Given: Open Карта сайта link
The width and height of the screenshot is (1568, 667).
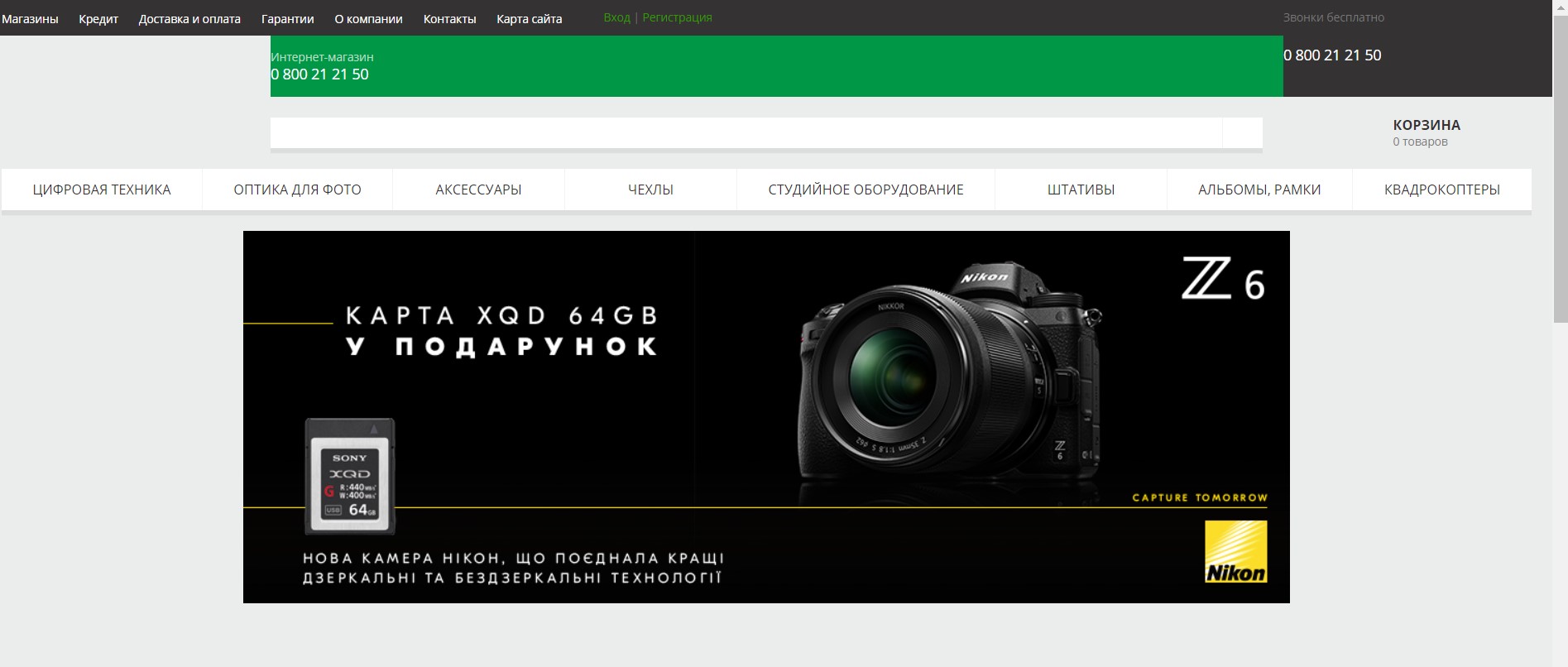Looking at the screenshot, I should coord(529,19).
